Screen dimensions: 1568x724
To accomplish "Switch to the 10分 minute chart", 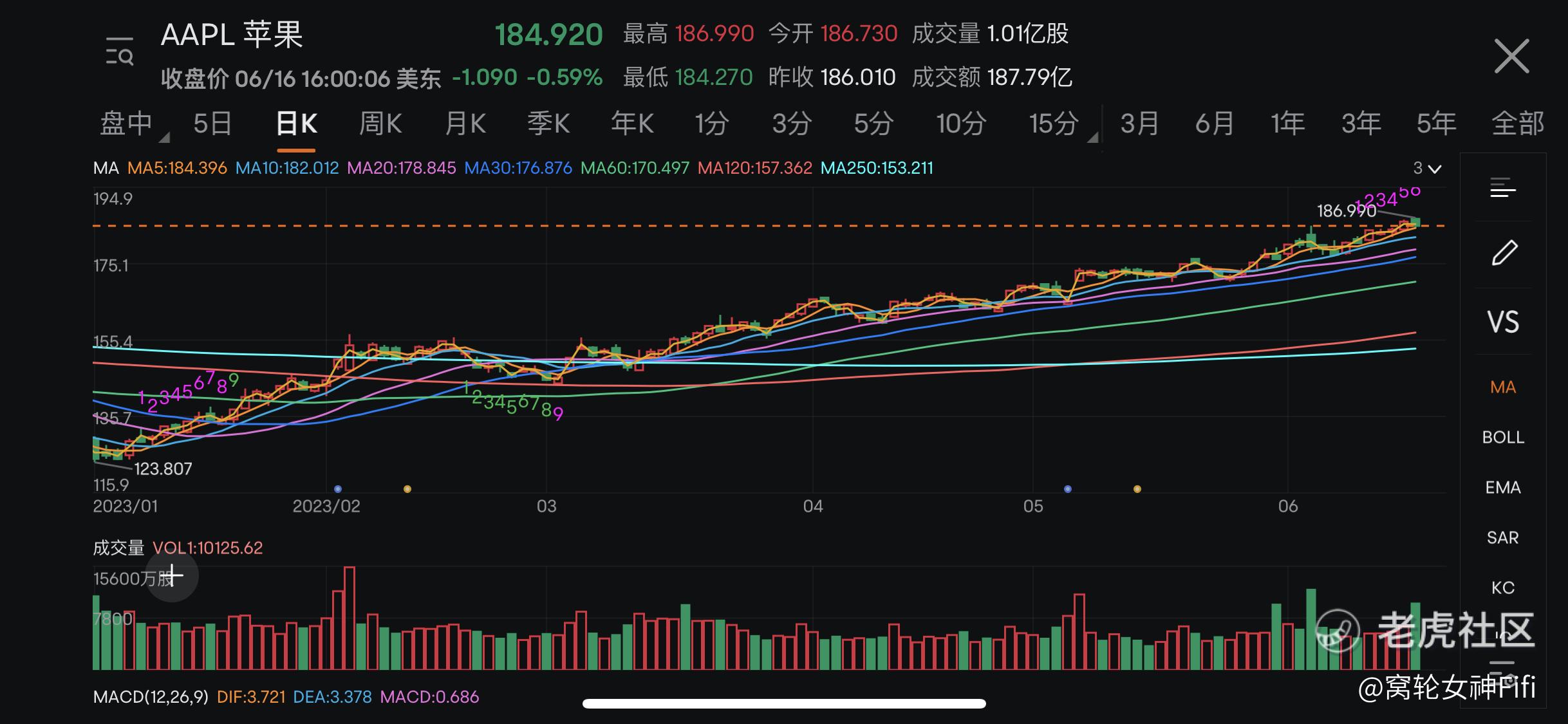I will tap(961, 123).
